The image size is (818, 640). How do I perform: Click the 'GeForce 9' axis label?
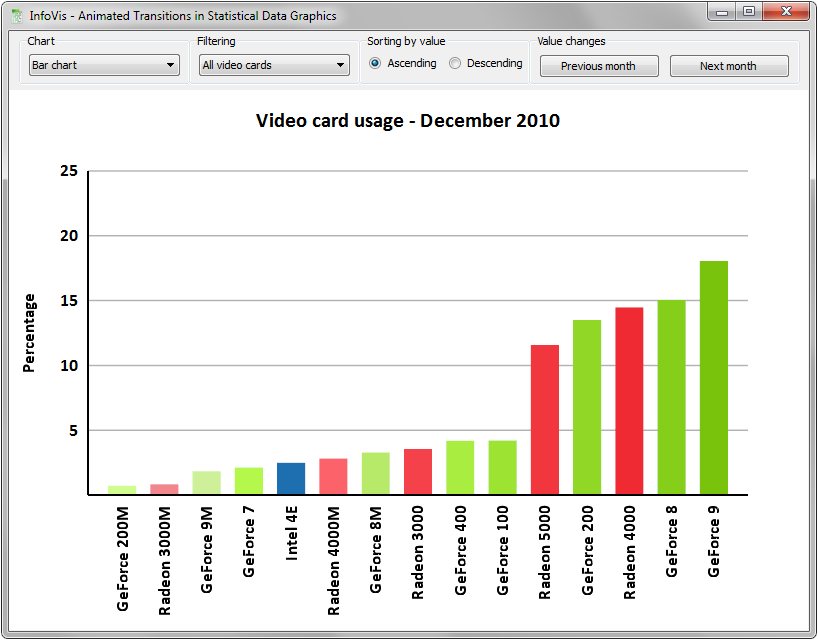click(713, 541)
